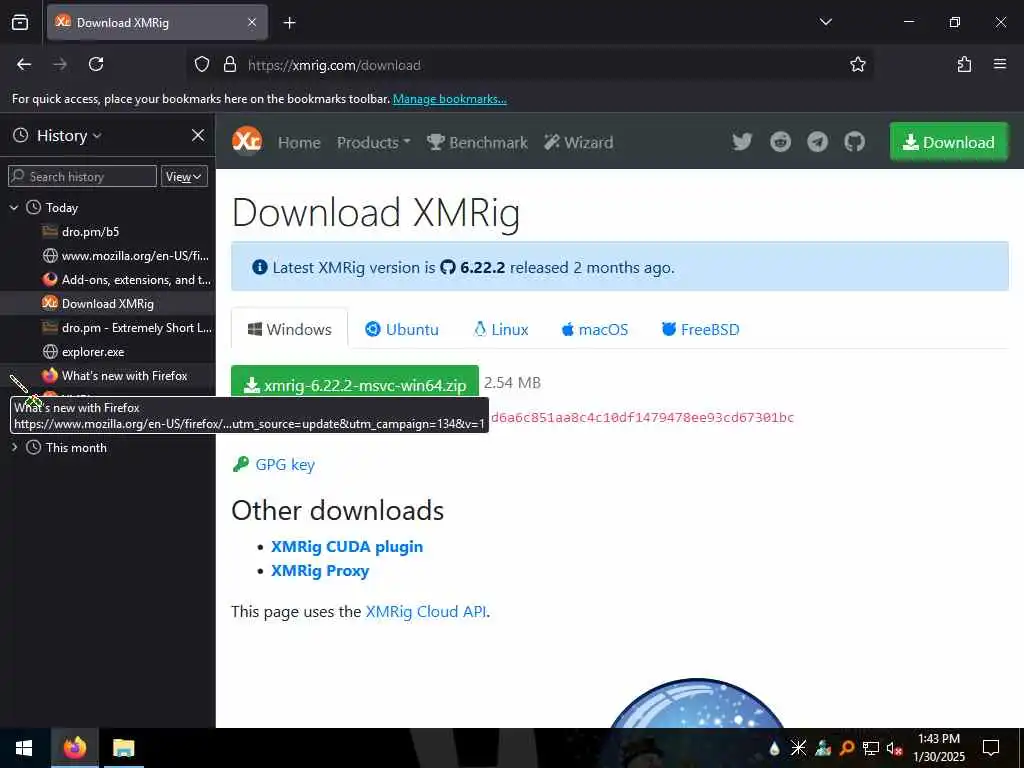Open XMRig Twitter icon
Viewport: 1024px width, 768px height.
pyautogui.click(x=742, y=142)
